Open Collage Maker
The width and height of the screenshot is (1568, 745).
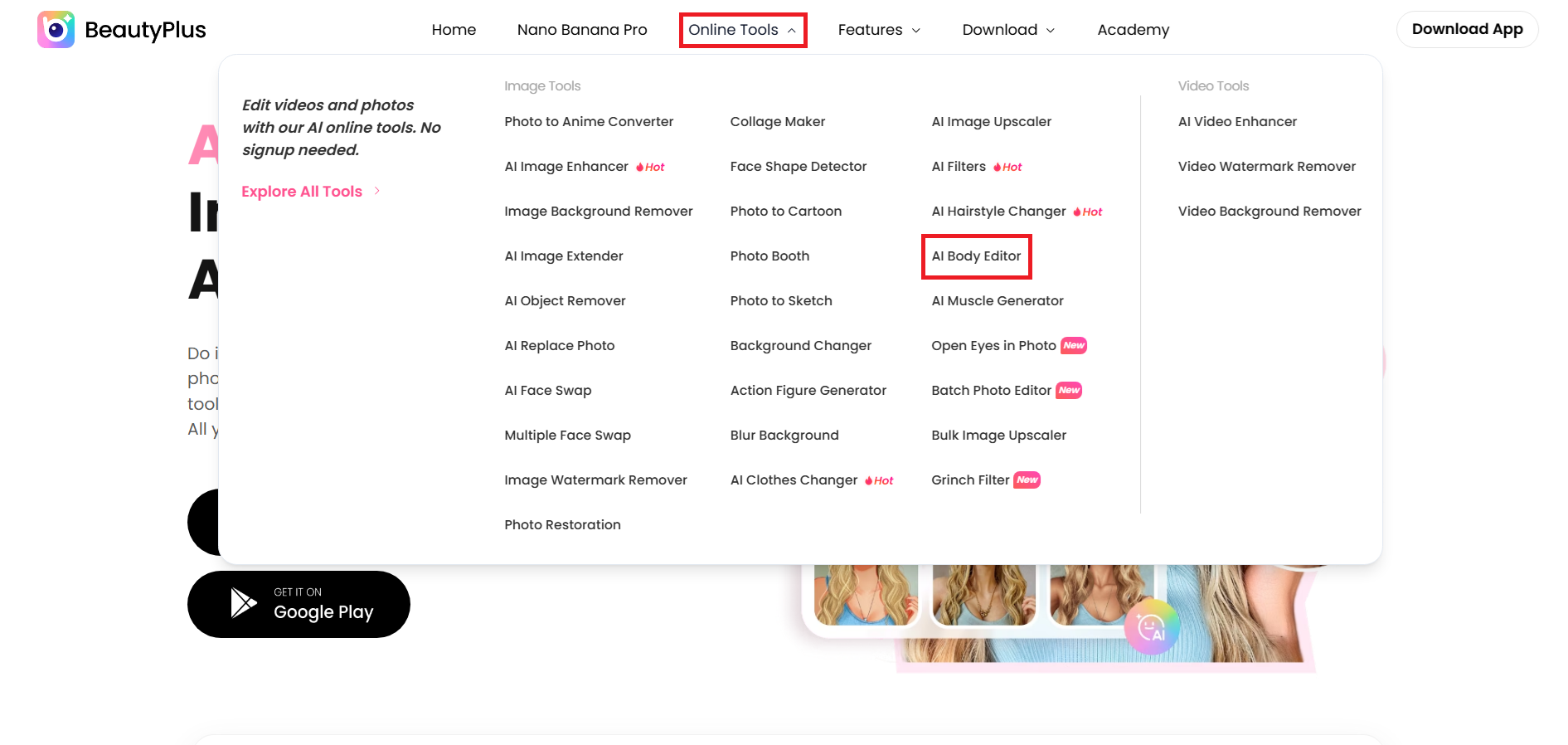[x=778, y=122]
